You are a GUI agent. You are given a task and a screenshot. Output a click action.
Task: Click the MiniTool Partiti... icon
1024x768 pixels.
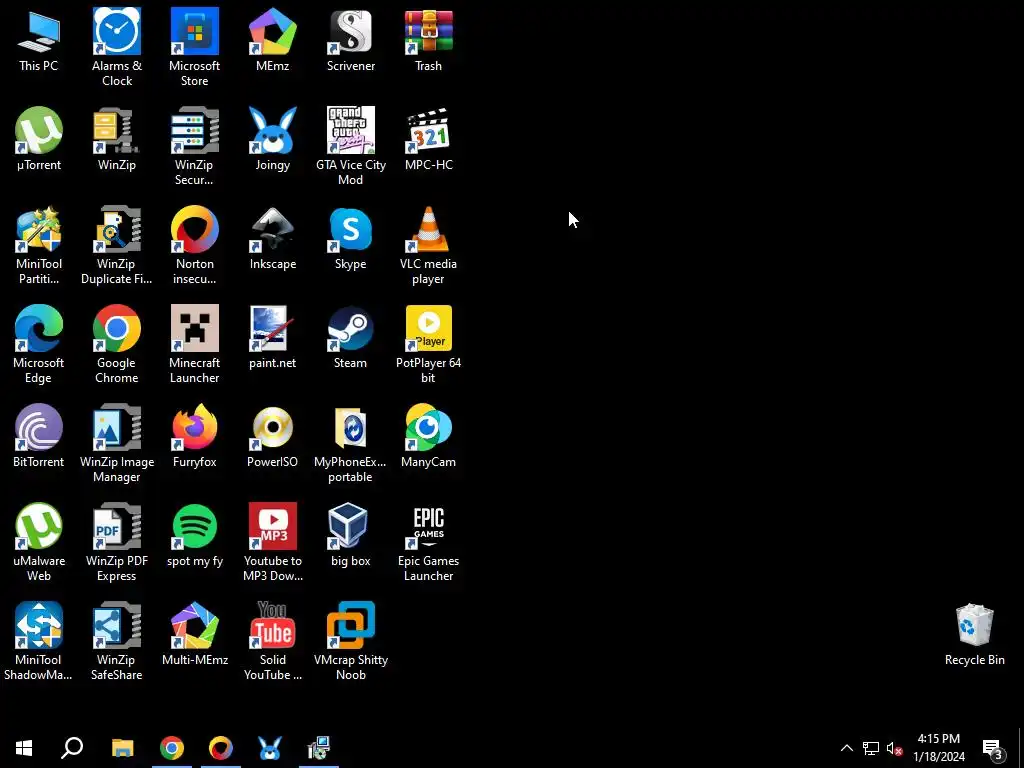[x=39, y=246]
